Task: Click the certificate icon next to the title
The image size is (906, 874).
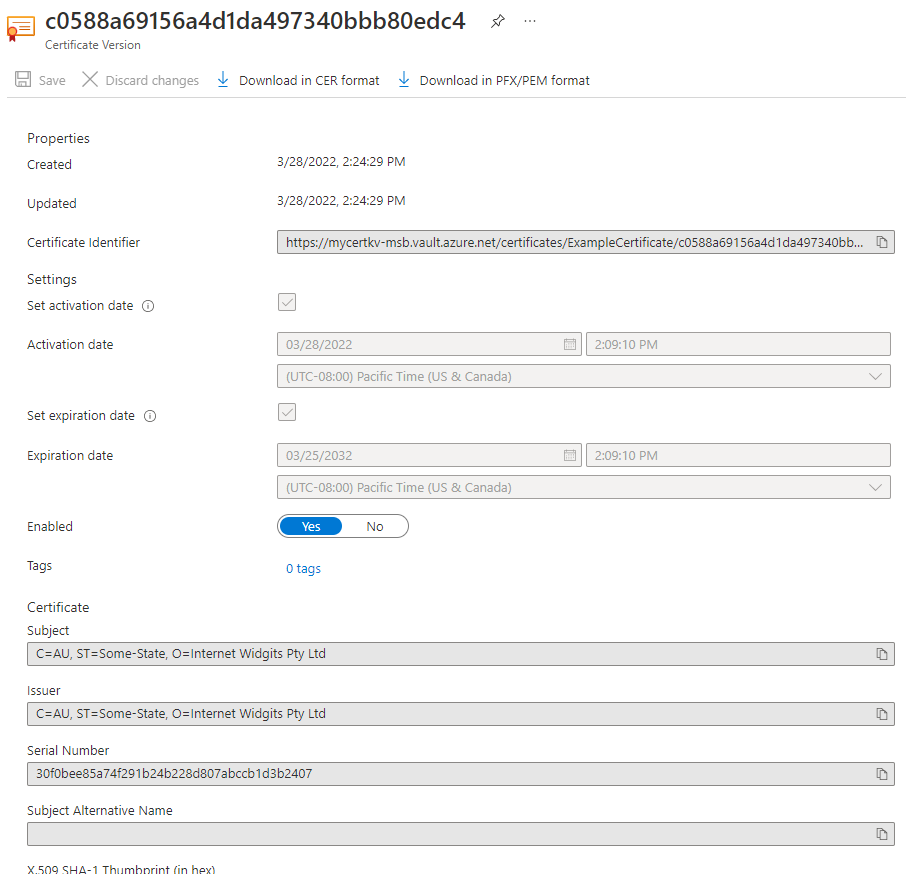Action: pyautogui.click(x=20, y=28)
